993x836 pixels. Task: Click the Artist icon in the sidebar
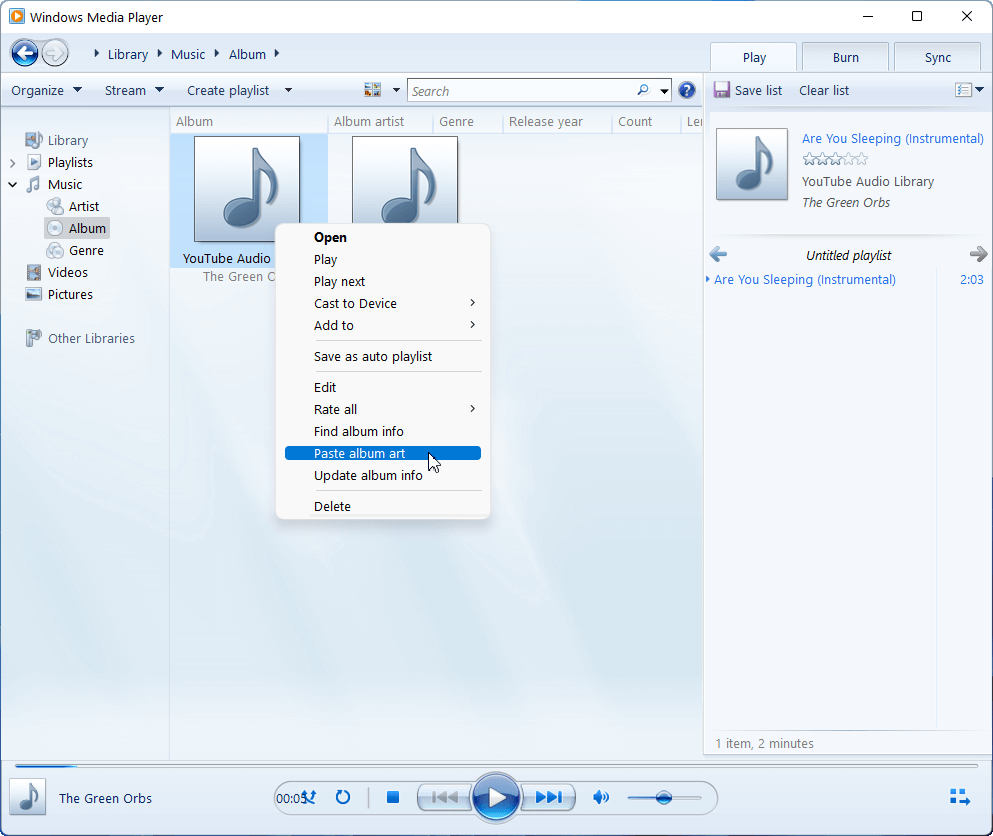tap(55, 206)
